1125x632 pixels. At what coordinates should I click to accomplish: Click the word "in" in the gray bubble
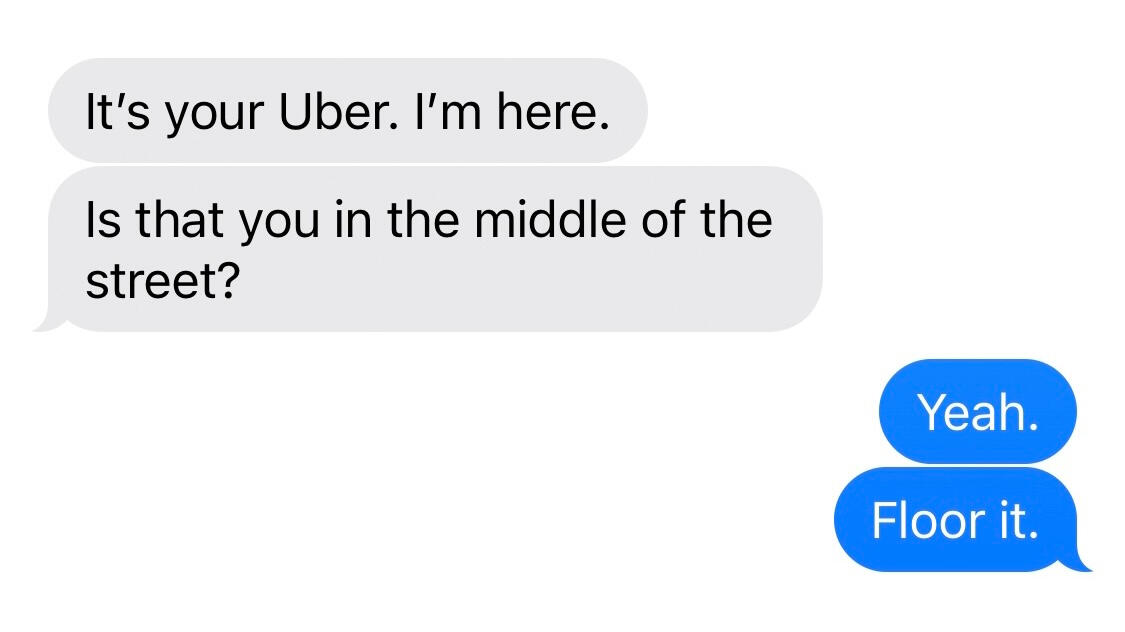[x=350, y=219]
